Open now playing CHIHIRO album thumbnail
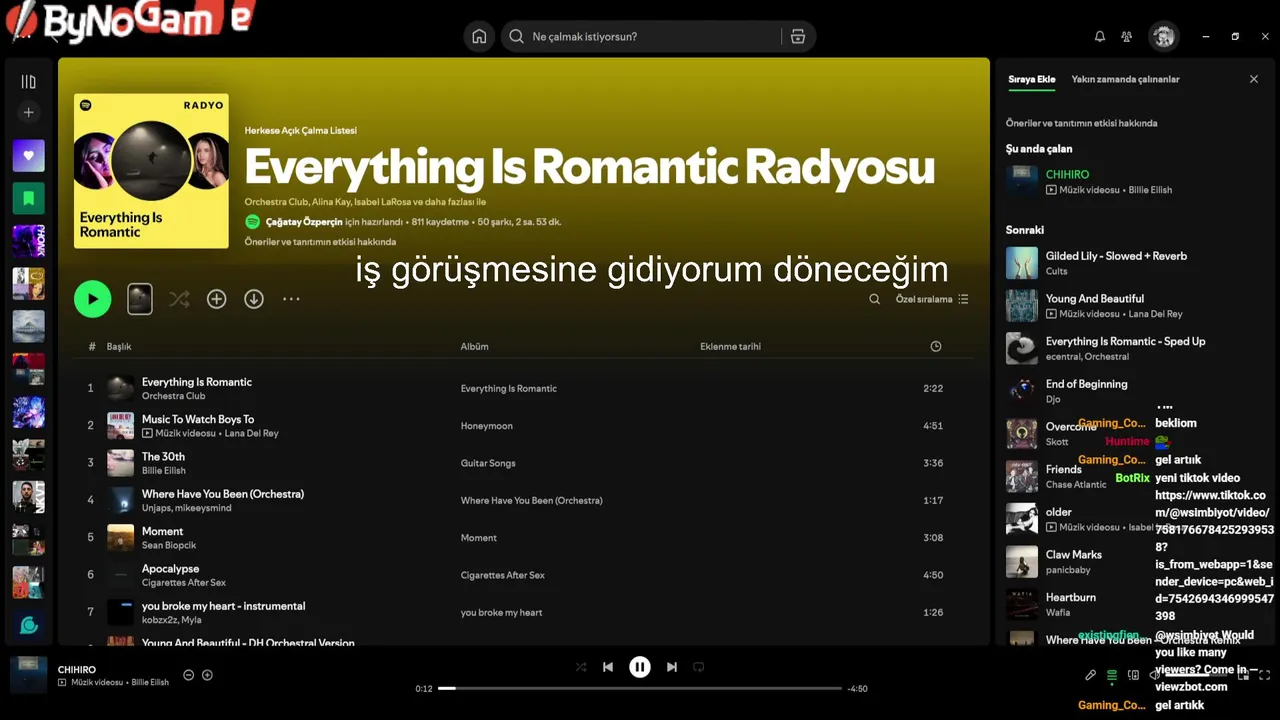1280x720 pixels. 28,675
